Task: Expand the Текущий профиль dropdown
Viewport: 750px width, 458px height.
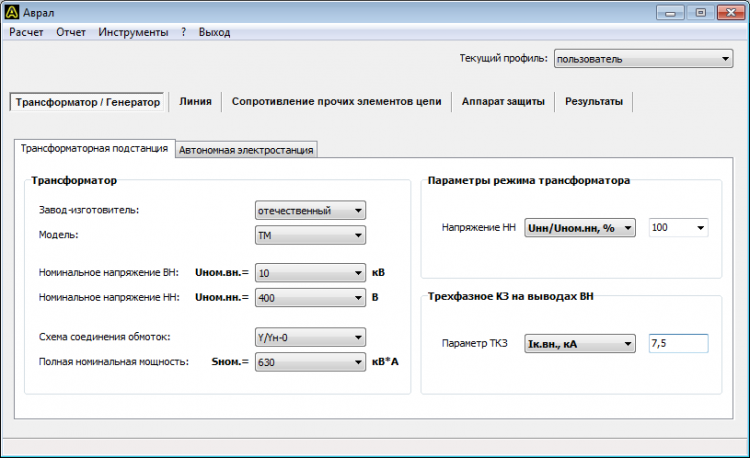Action: point(643,59)
